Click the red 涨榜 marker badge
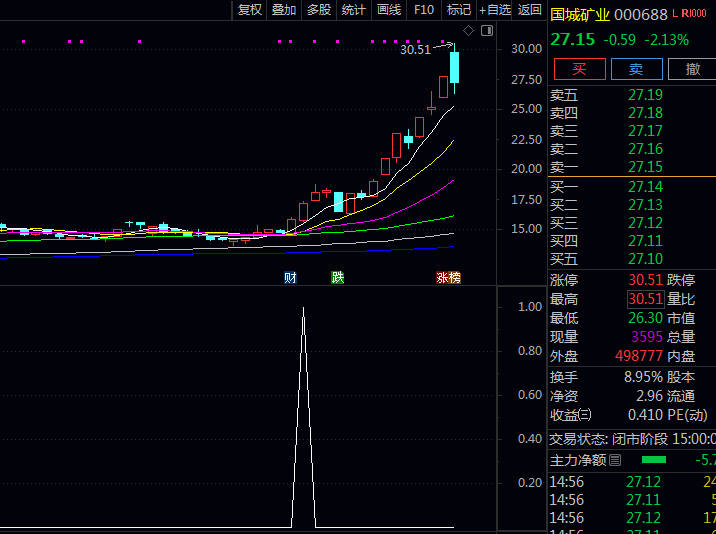 pos(448,277)
